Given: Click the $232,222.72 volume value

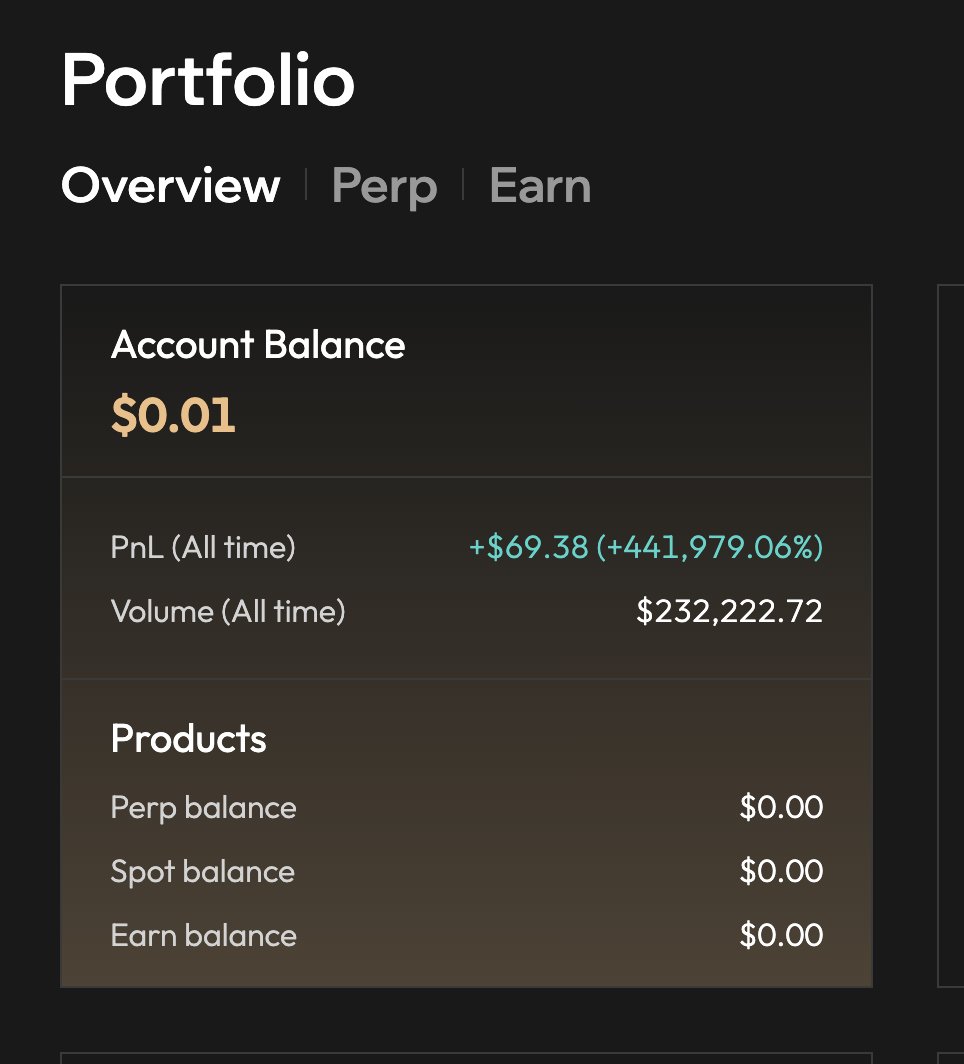Looking at the screenshot, I should [729, 611].
